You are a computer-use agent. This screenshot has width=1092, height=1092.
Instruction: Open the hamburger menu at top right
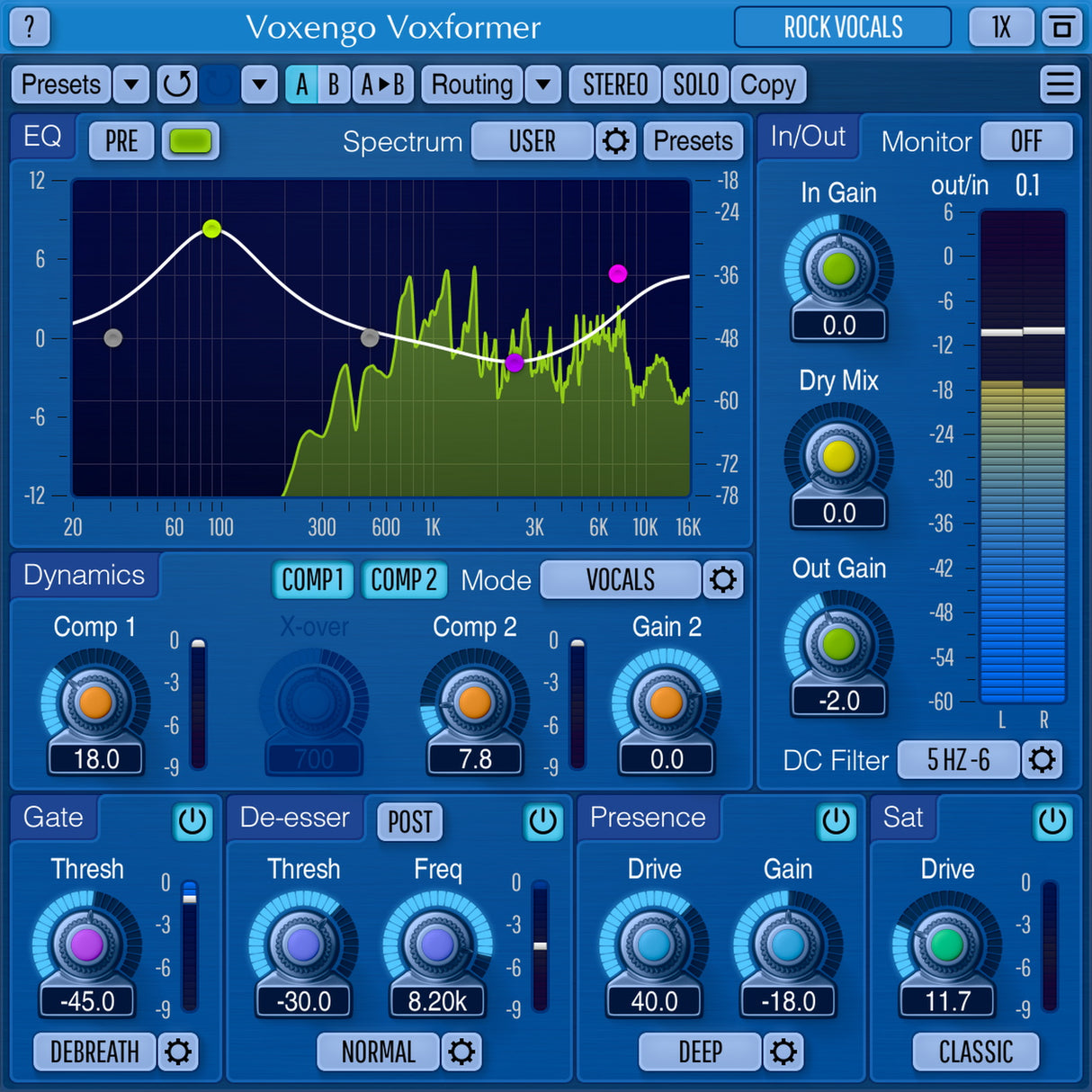1061,85
